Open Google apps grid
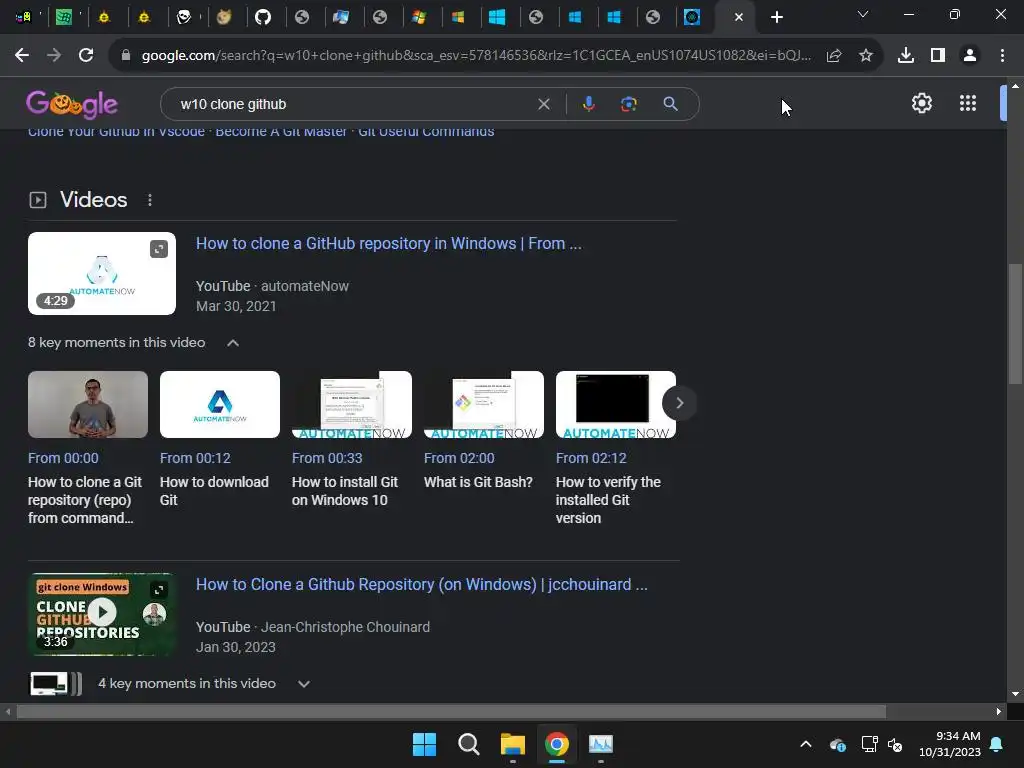The image size is (1024, 768). pyautogui.click(x=968, y=103)
